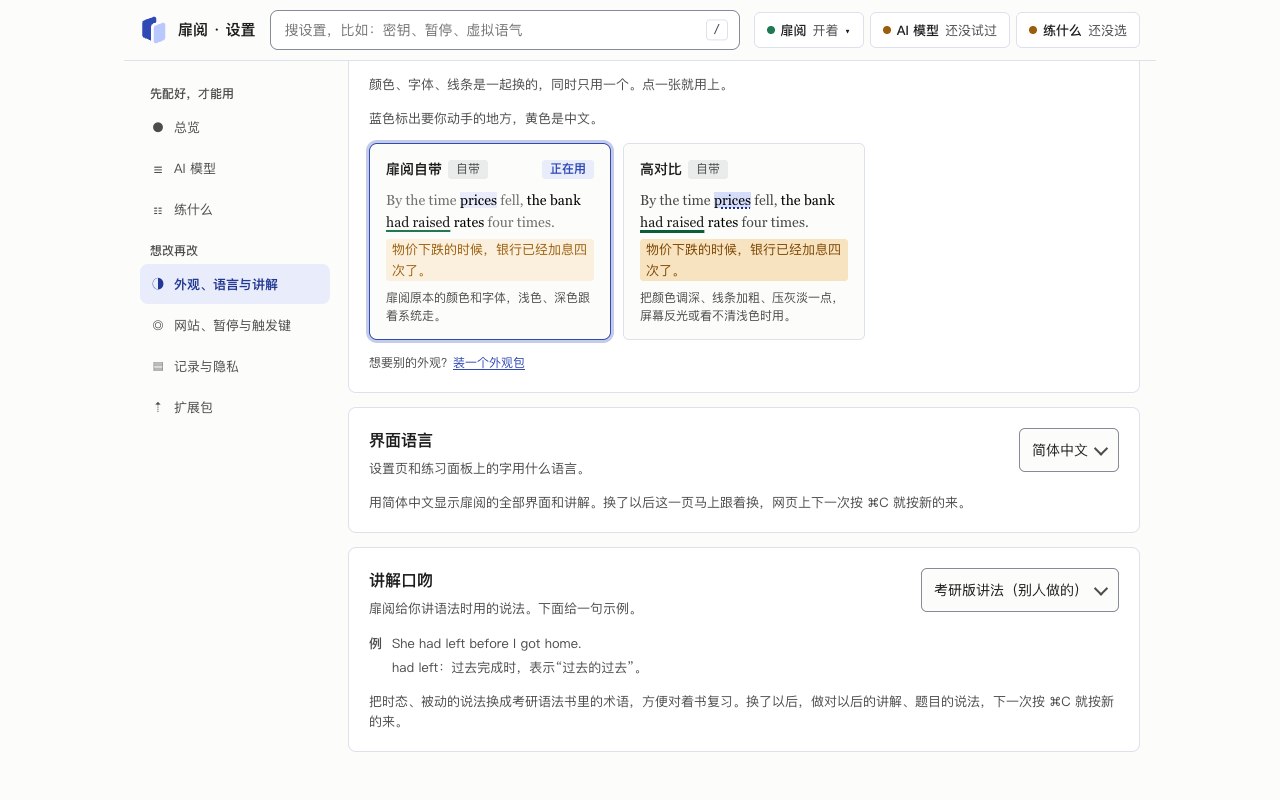
Task: Click the slash shortcut key badge in search
Action: [x=716, y=30]
